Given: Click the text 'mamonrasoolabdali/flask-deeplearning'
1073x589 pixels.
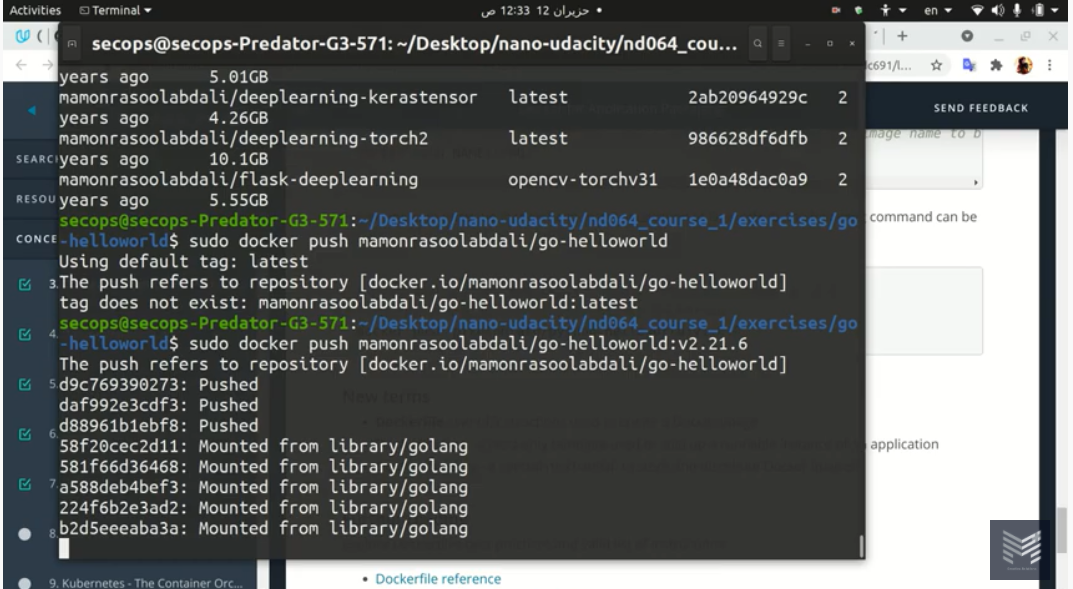Looking at the screenshot, I should [238, 180].
